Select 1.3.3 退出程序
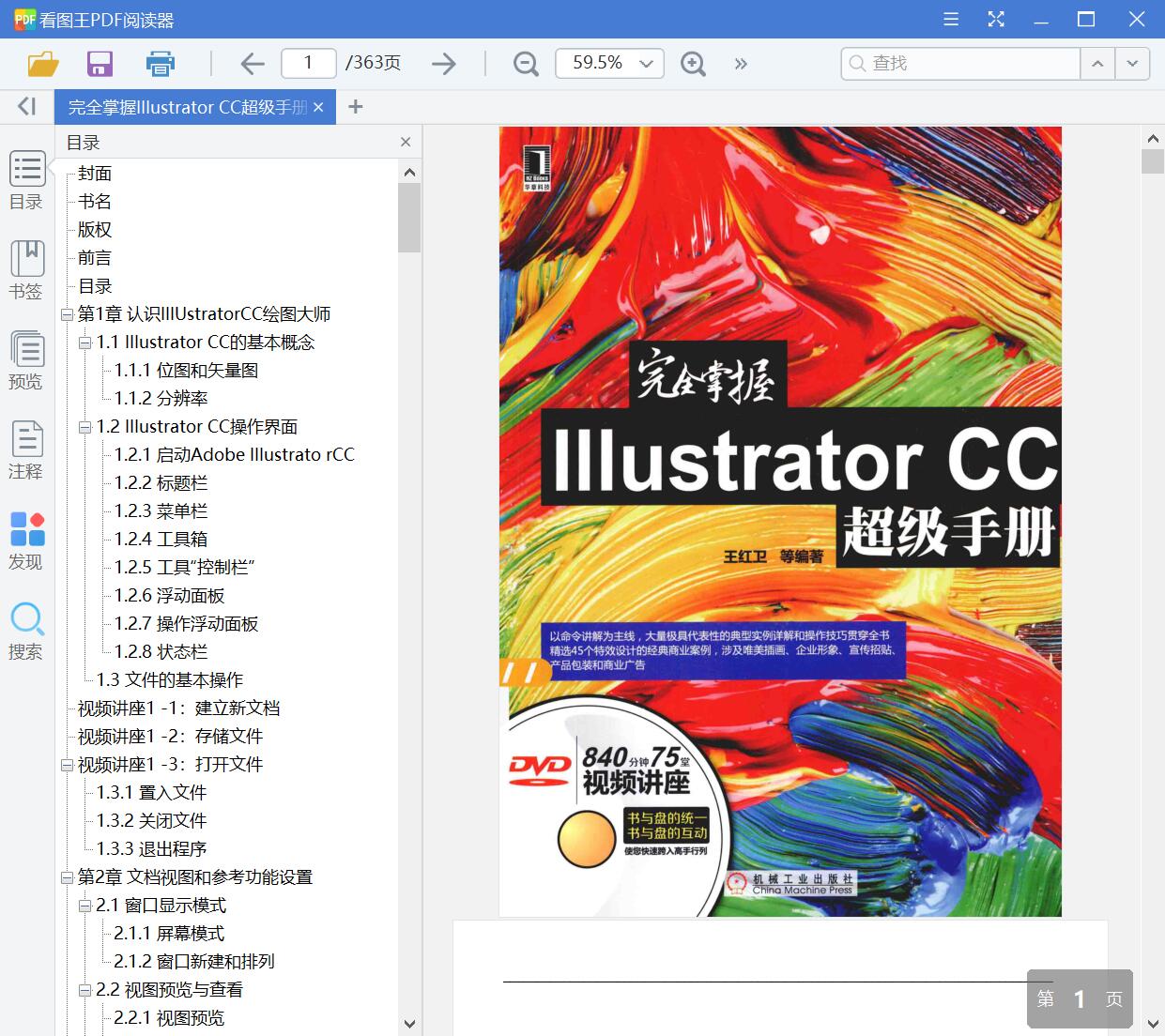 pyautogui.click(x=151, y=849)
